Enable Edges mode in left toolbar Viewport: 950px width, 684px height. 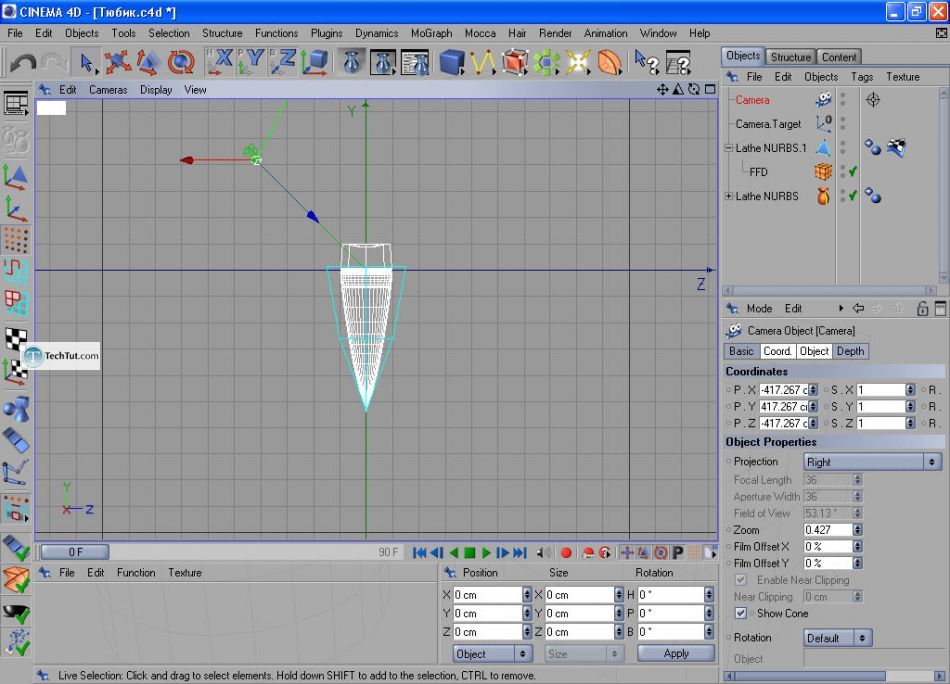pos(16,271)
